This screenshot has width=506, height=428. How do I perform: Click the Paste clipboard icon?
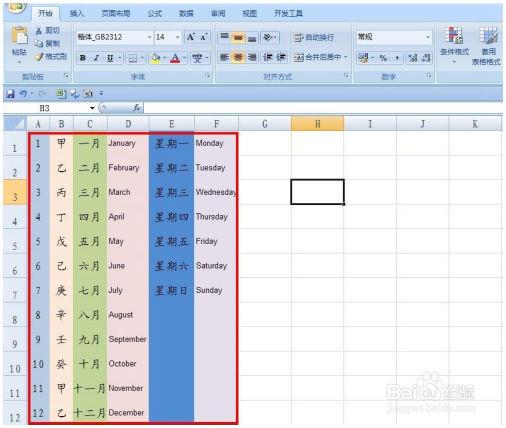(19, 36)
